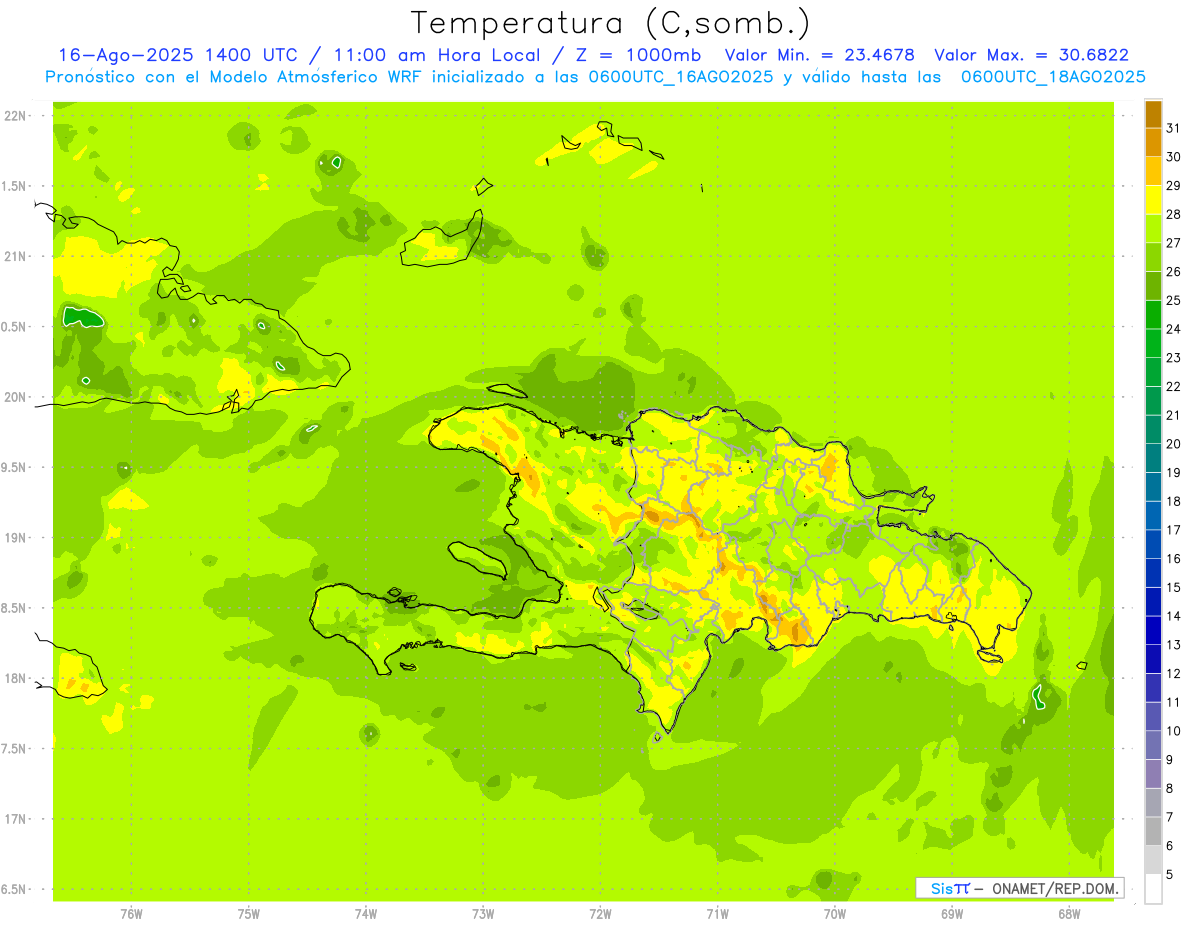Click the '21N' latitude label
This screenshot has width=1200, height=927.
(x=16, y=257)
